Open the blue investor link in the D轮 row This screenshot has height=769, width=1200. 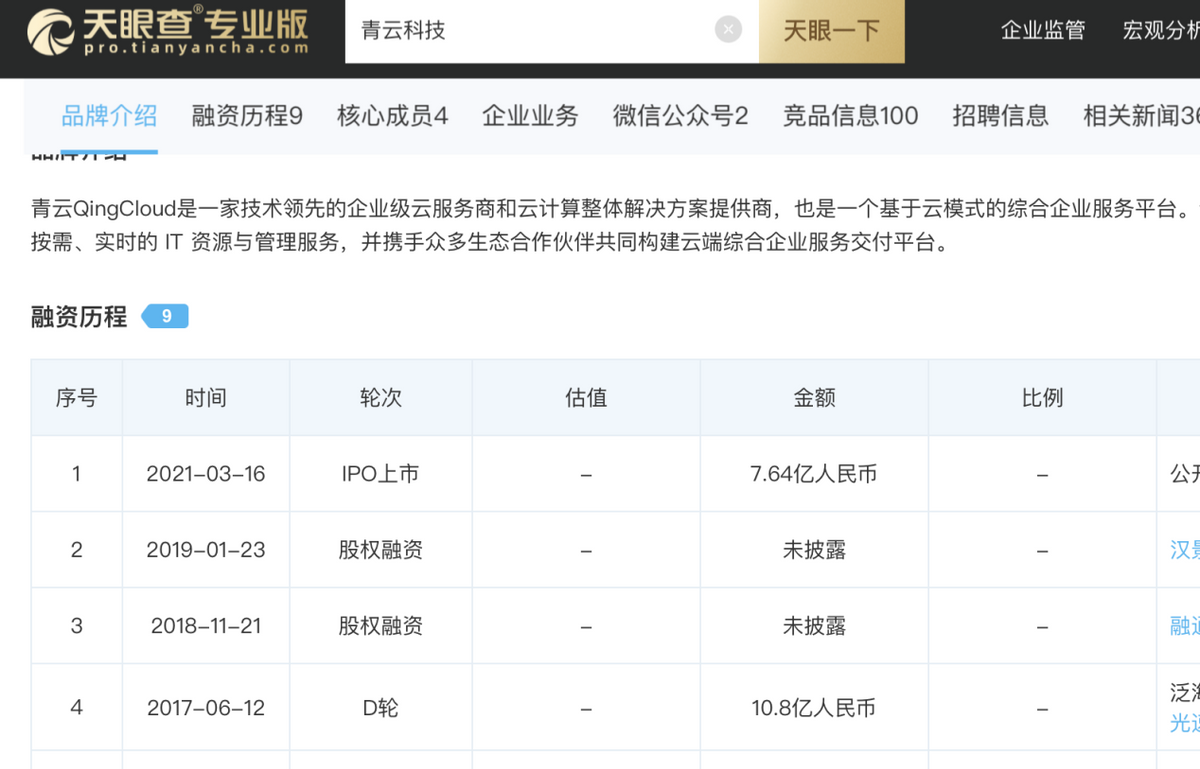click(x=1185, y=723)
